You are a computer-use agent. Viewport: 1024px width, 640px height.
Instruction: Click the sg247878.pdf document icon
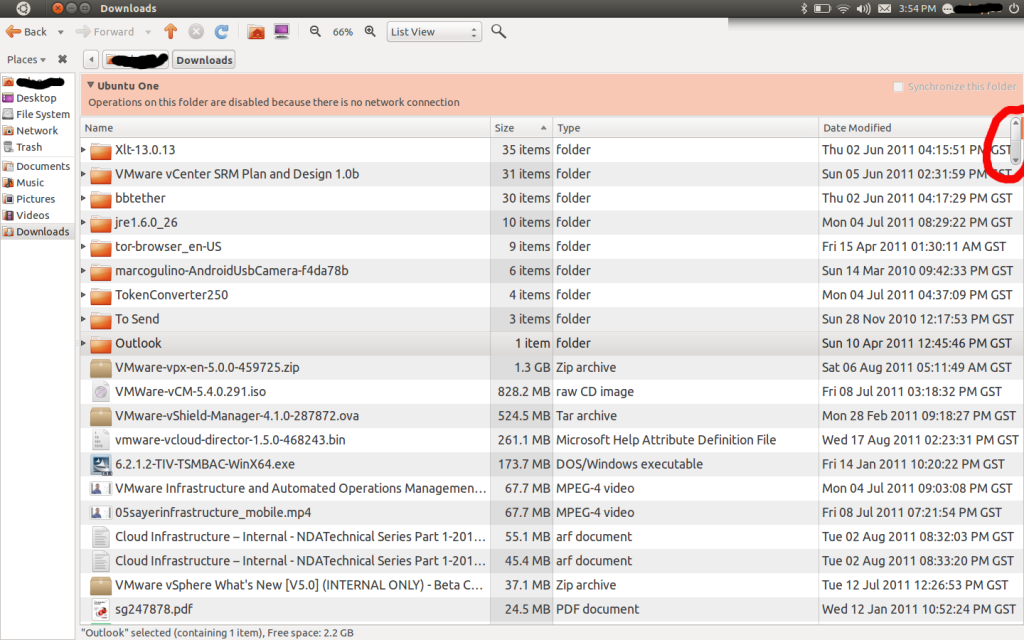[101, 609]
